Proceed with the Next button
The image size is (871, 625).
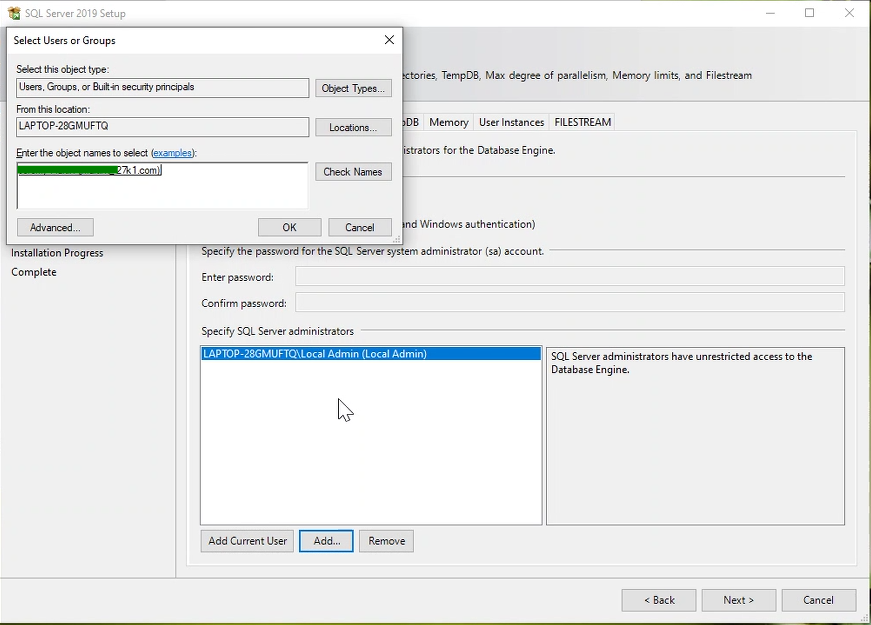[x=739, y=600]
